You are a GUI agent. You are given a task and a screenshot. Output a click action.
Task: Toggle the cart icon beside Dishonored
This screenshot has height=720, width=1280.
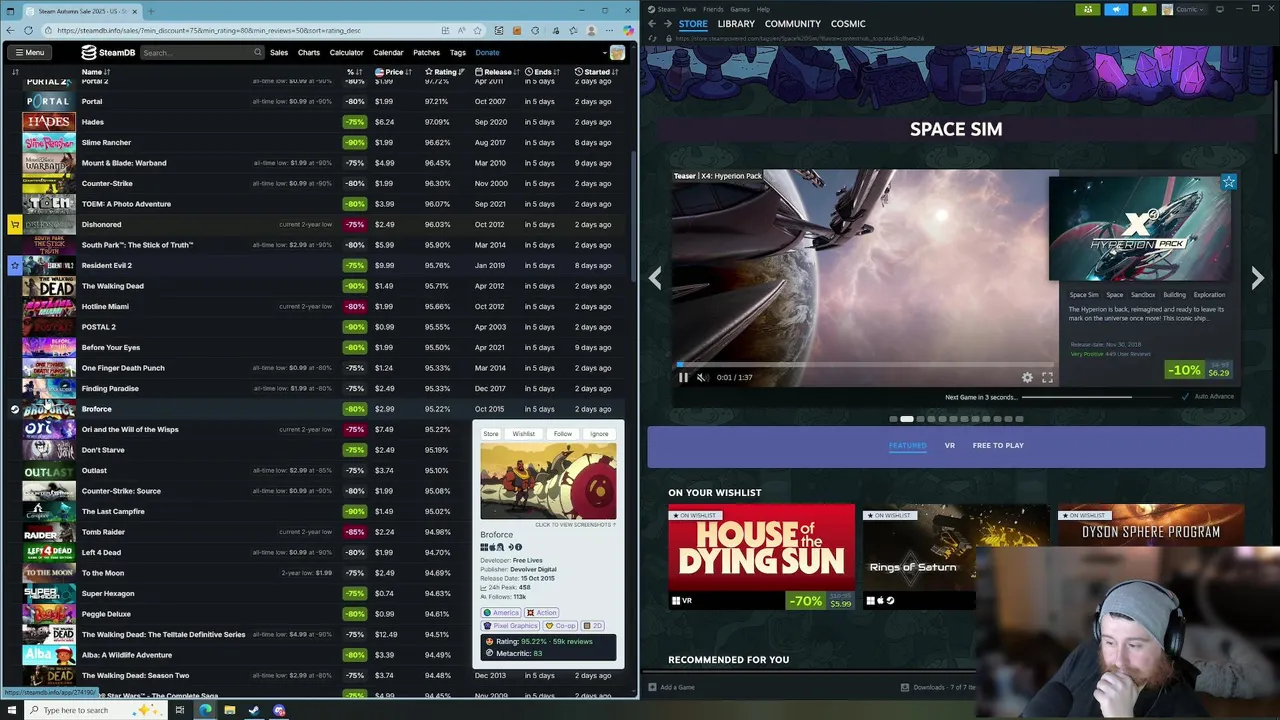point(15,225)
